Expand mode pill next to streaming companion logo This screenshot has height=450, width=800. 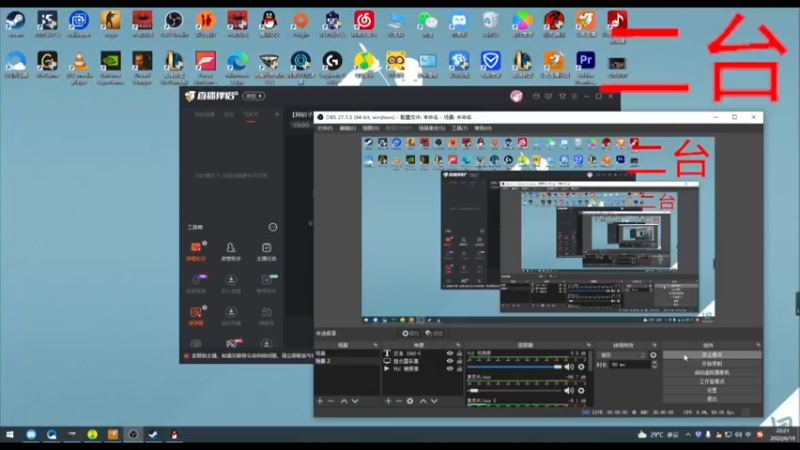tap(254, 96)
